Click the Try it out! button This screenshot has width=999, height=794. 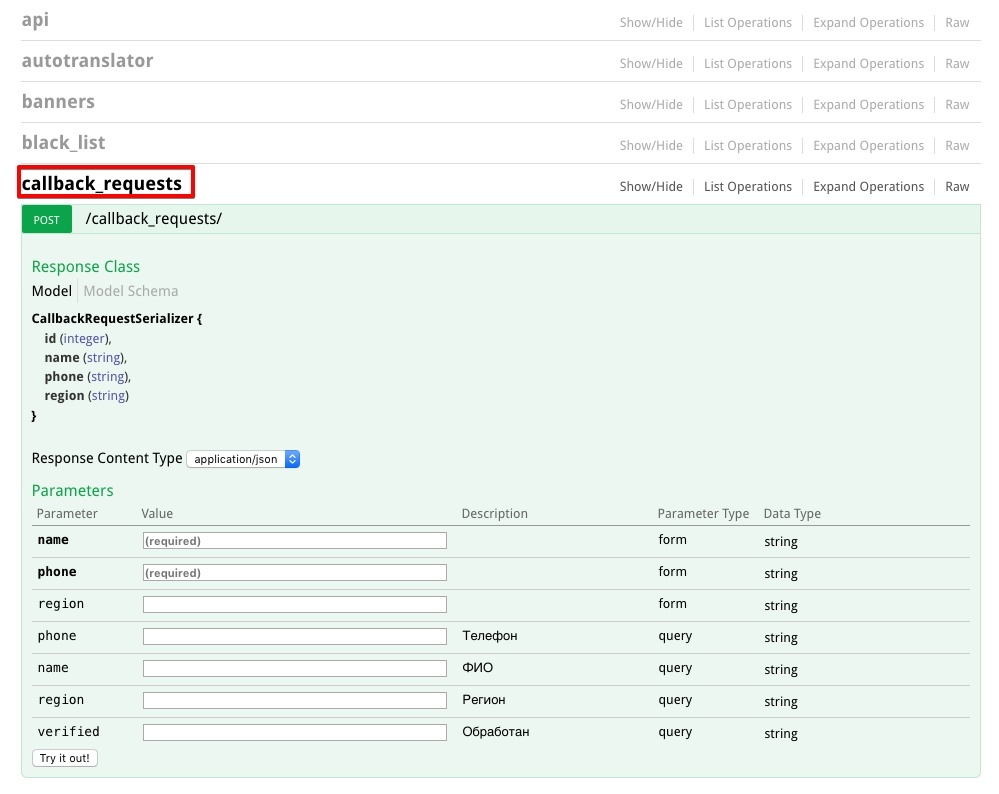coord(65,758)
